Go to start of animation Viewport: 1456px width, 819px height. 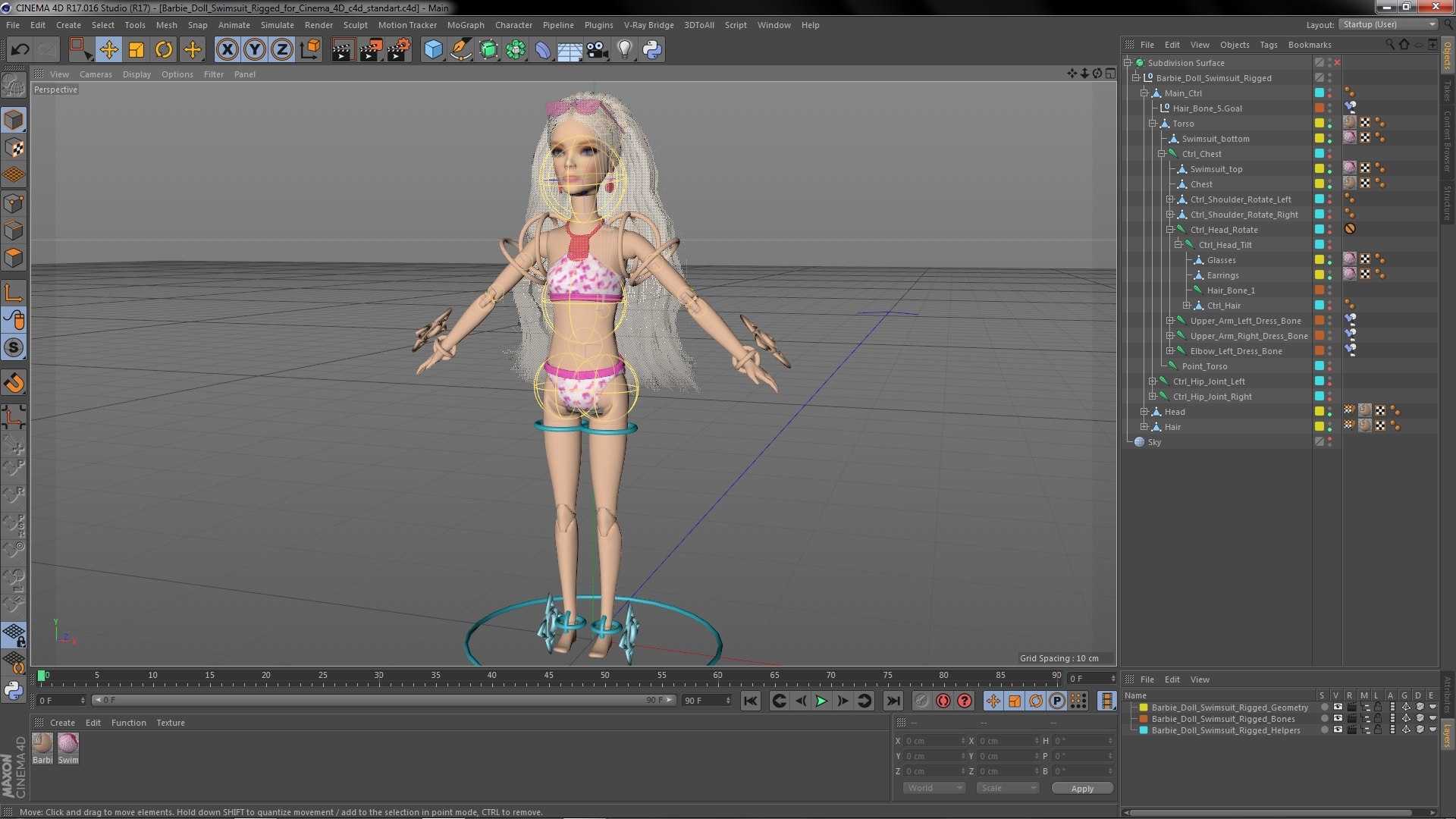[x=750, y=701]
